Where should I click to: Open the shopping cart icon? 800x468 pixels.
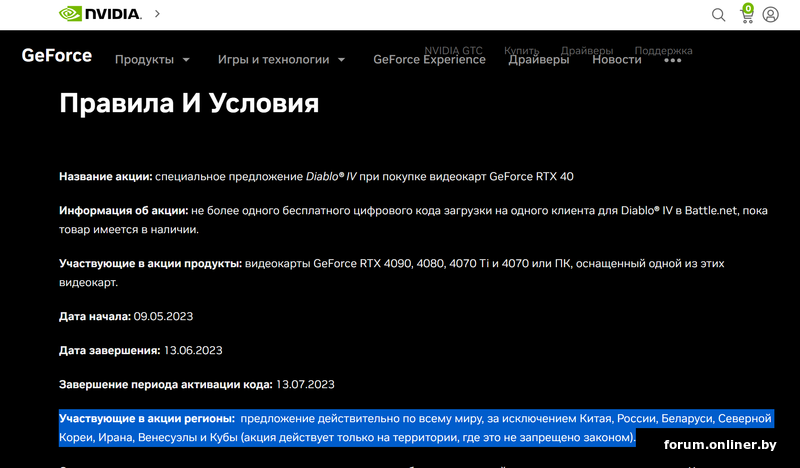(747, 14)
